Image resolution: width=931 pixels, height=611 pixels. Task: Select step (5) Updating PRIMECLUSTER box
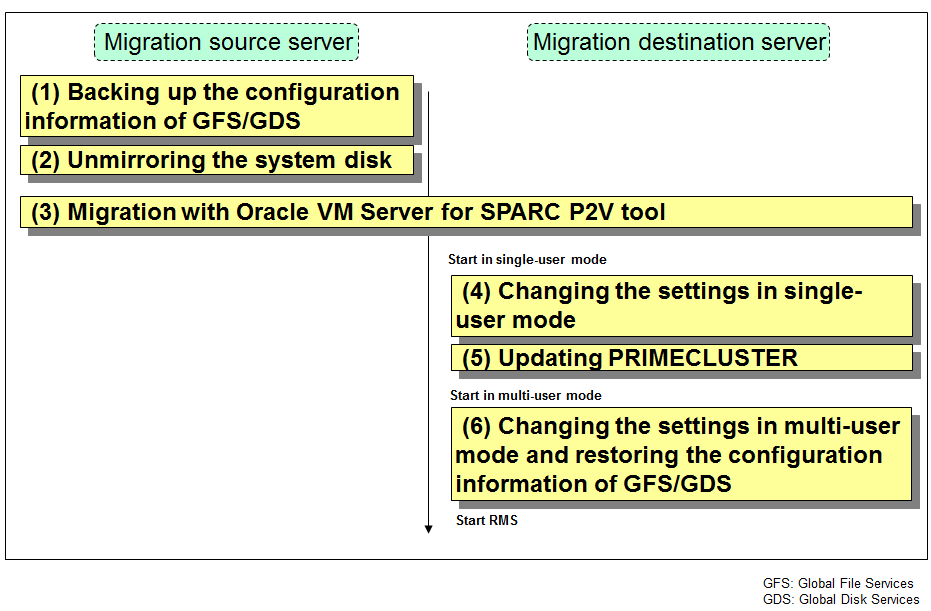[x=682, y=358]
